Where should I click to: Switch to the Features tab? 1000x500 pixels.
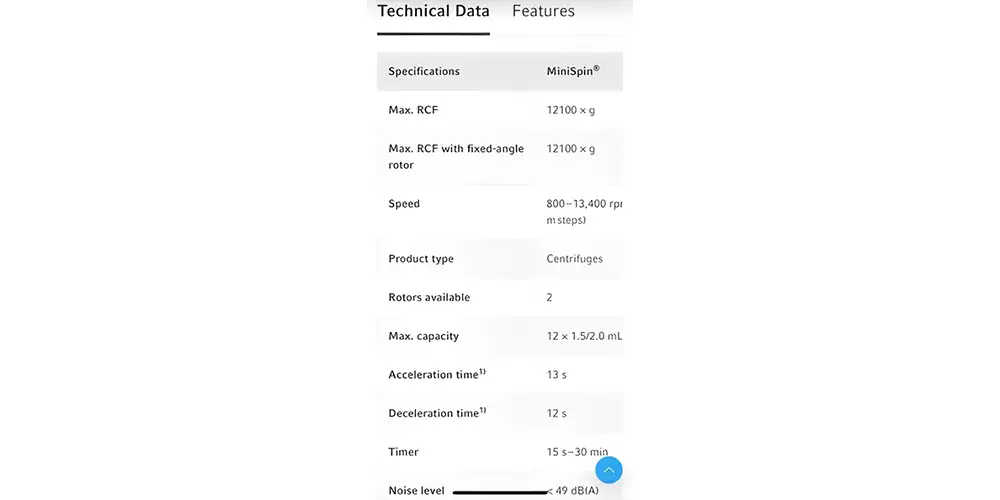(543, 11)
